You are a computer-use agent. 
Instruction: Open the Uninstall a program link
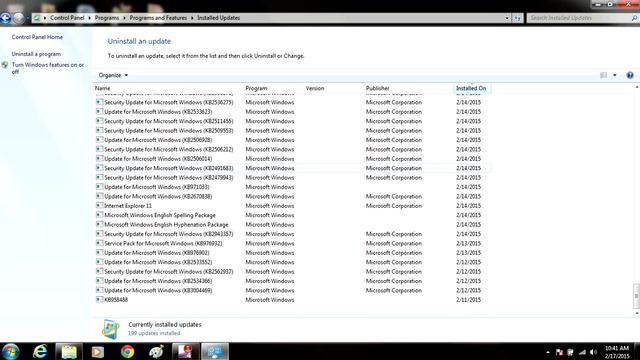pos(36,54)
